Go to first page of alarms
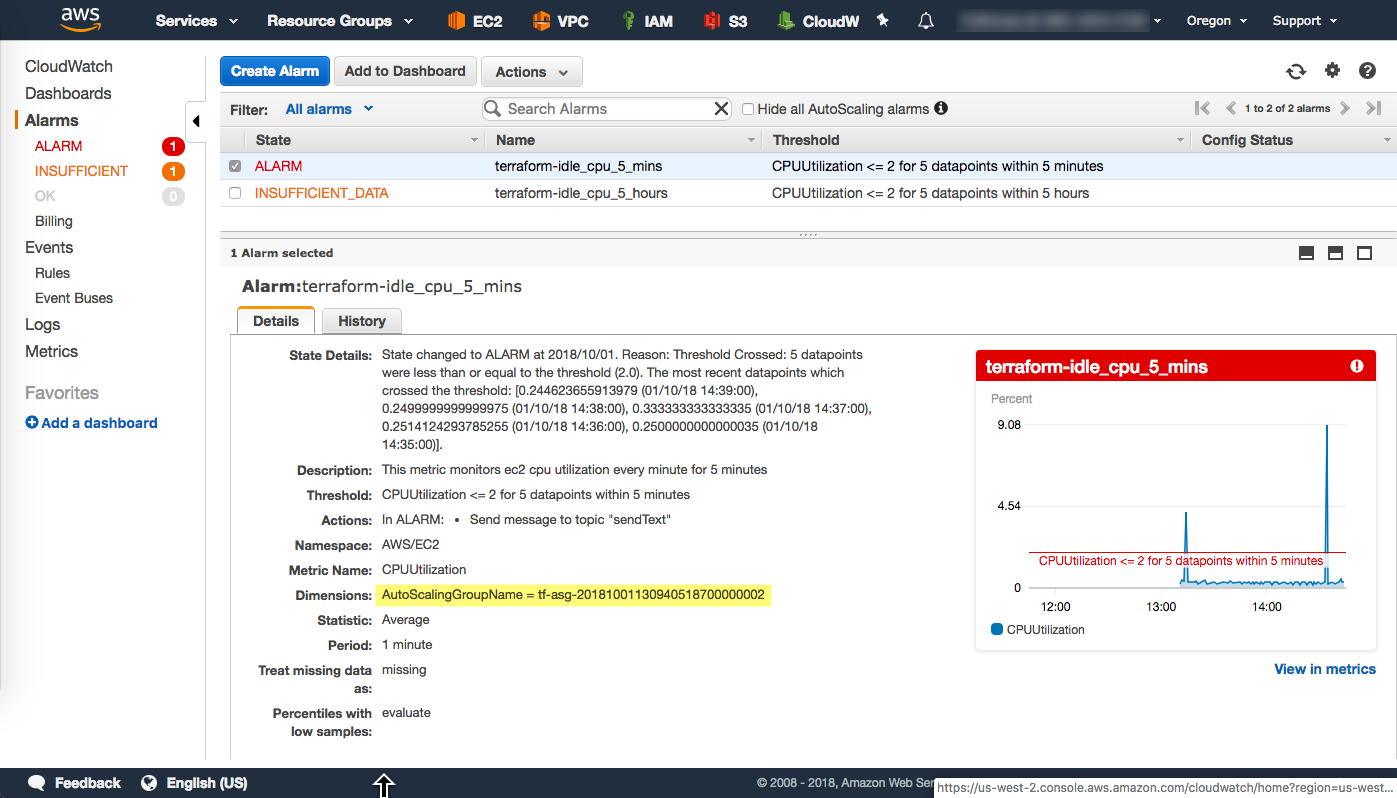This screenshot has width=1397, height=798. coord(1203,108)
